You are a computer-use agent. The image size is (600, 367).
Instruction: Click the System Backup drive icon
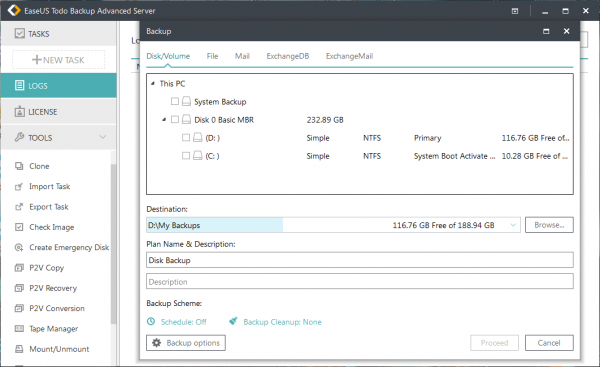(186, 101)
